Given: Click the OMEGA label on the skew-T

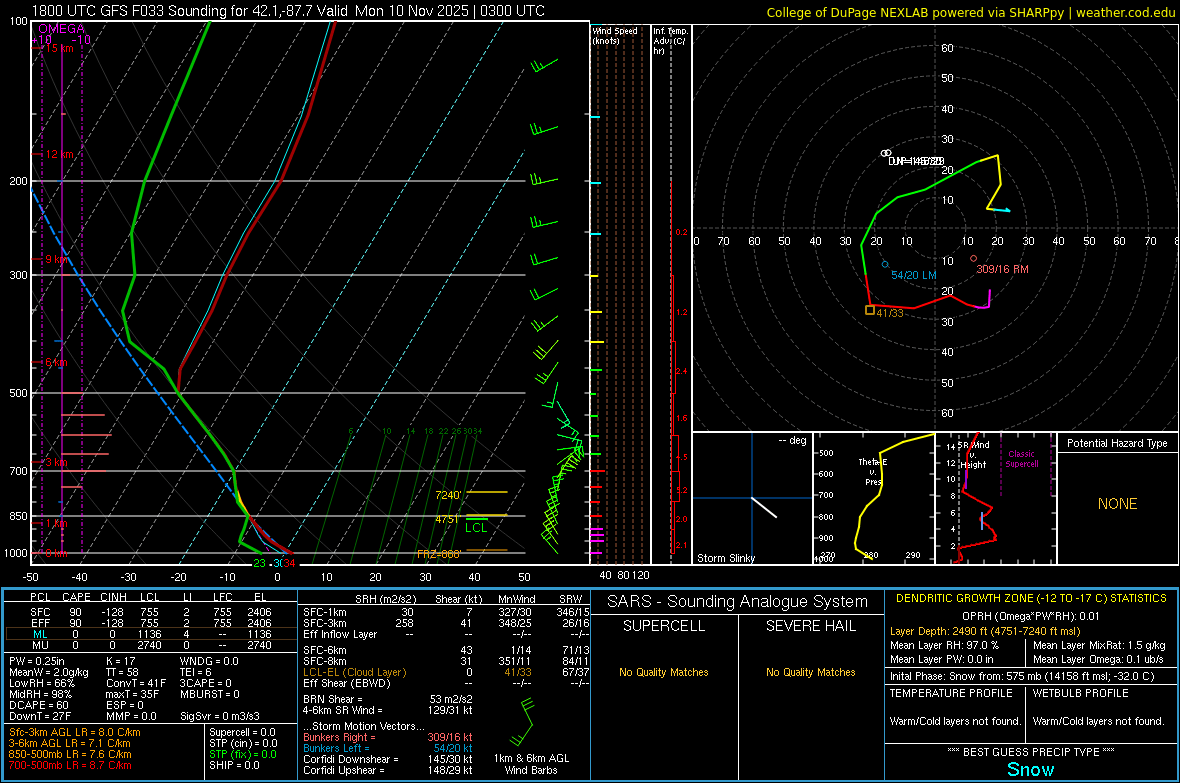Looking at the screenshot, I should tap(62, 29).
